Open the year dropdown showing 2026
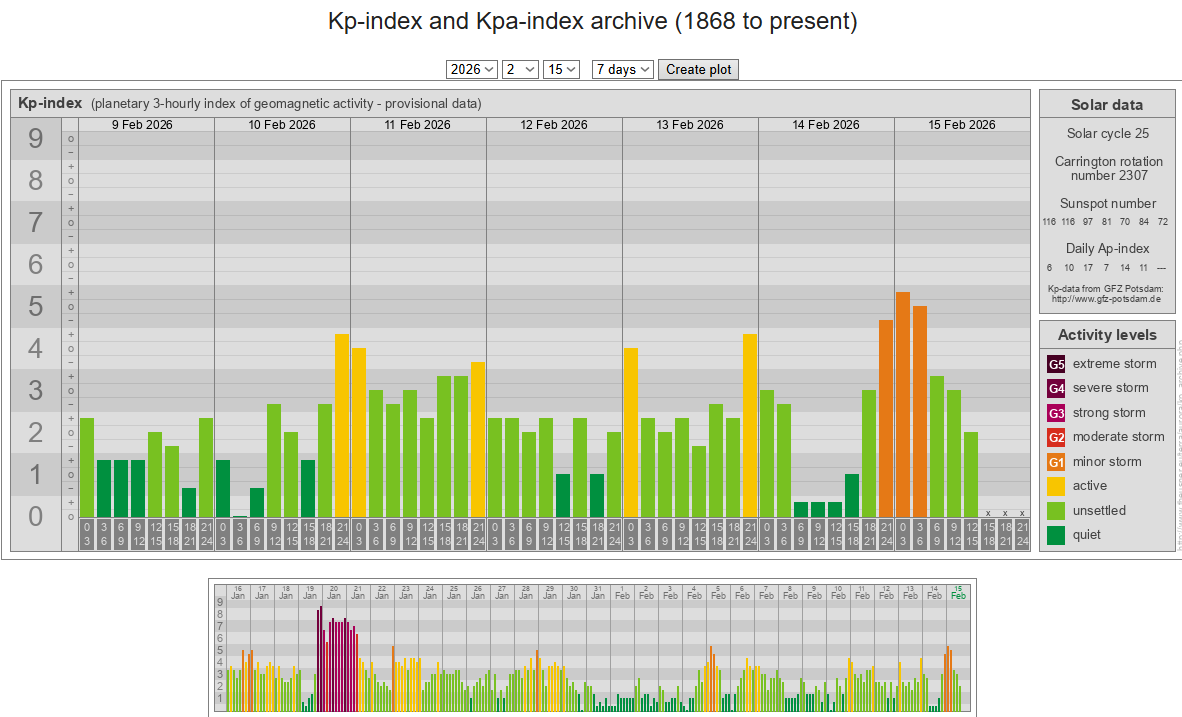Screen dimensions: 1182x717 [x=472, y=69]
